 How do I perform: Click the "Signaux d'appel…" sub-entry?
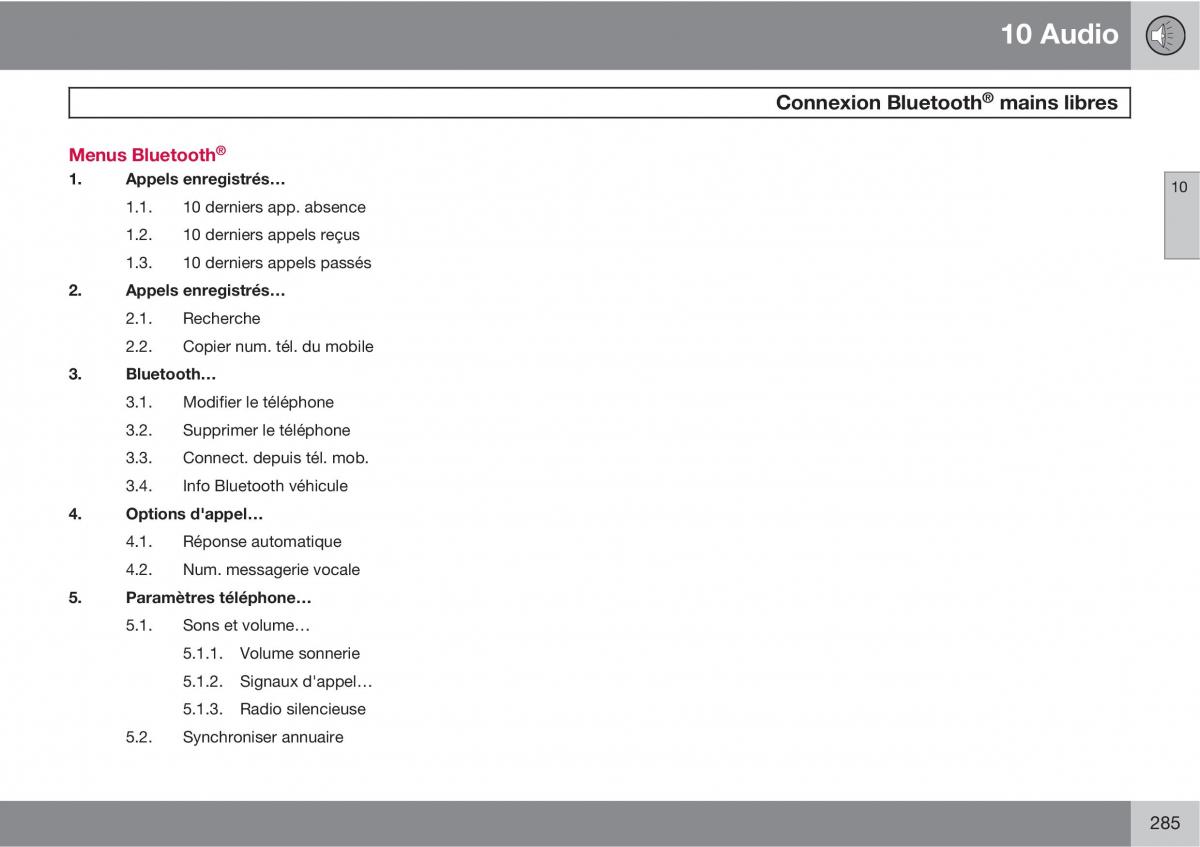coord(306,682)
